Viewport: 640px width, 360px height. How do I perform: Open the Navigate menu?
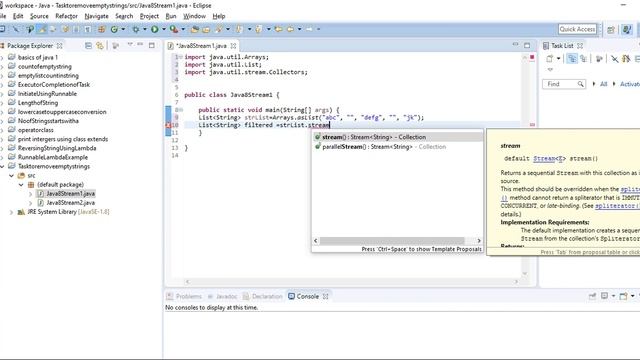[x=96, y=16]
